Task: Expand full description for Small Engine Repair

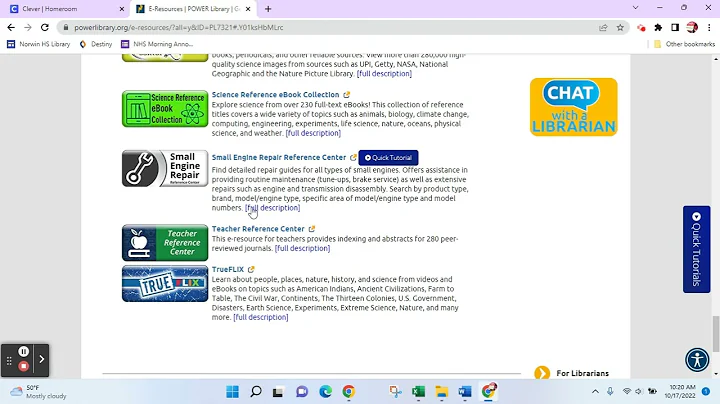Action: point(273,208)
